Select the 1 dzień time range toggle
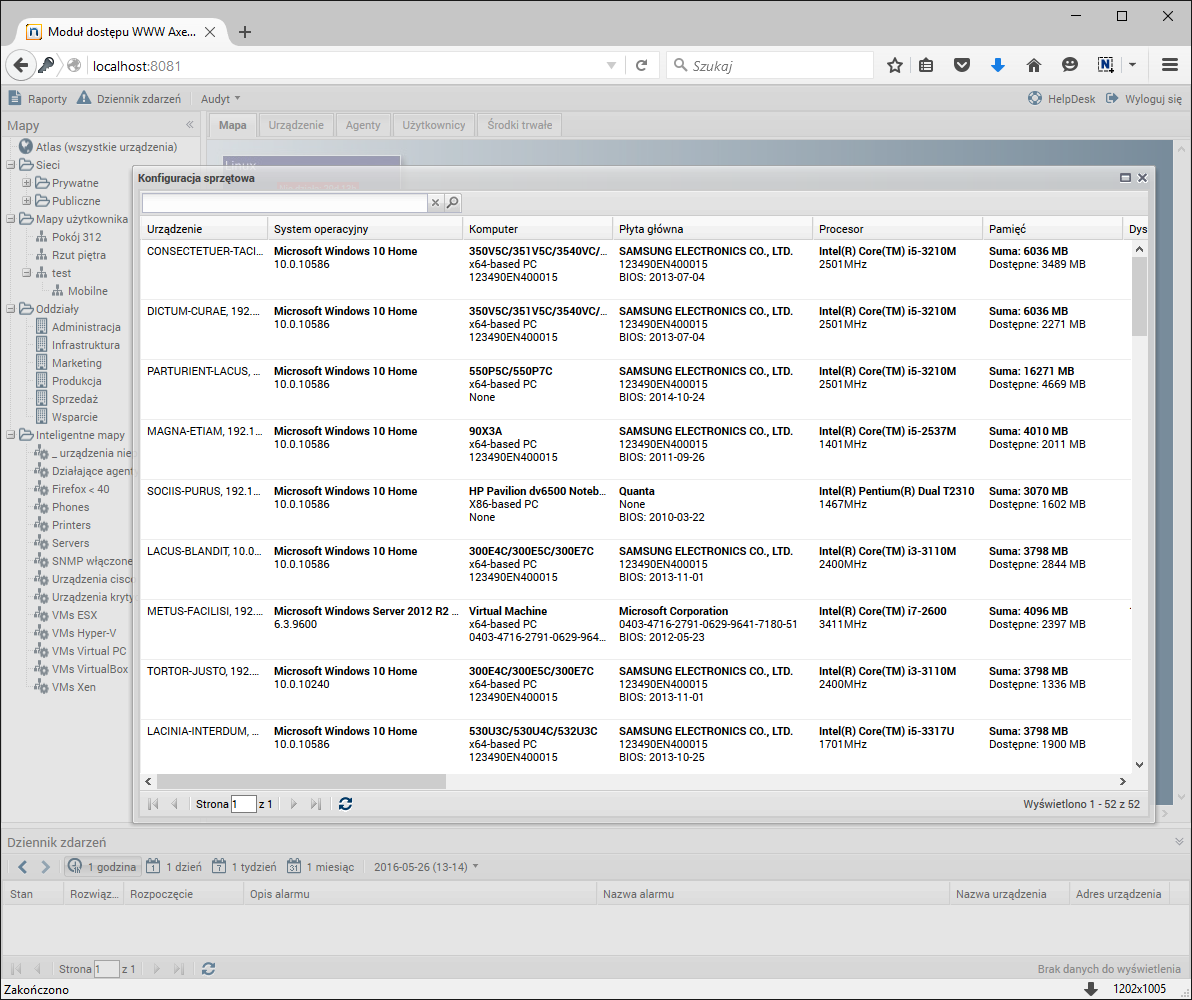The width and height of the screenshot is (1192, 1000). (174, 867)
